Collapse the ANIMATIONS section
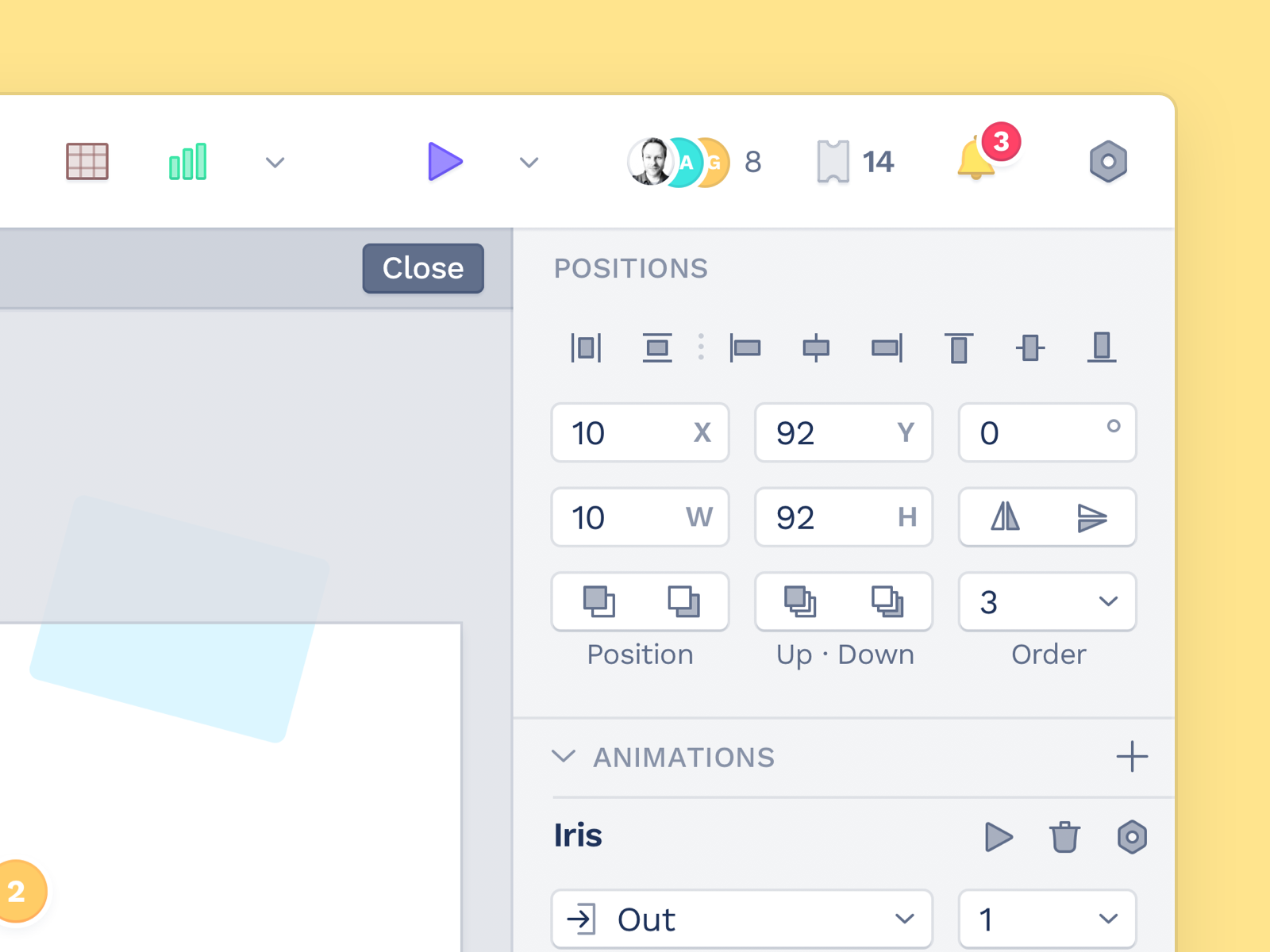 pyautogui.click(x=564, y=757)
